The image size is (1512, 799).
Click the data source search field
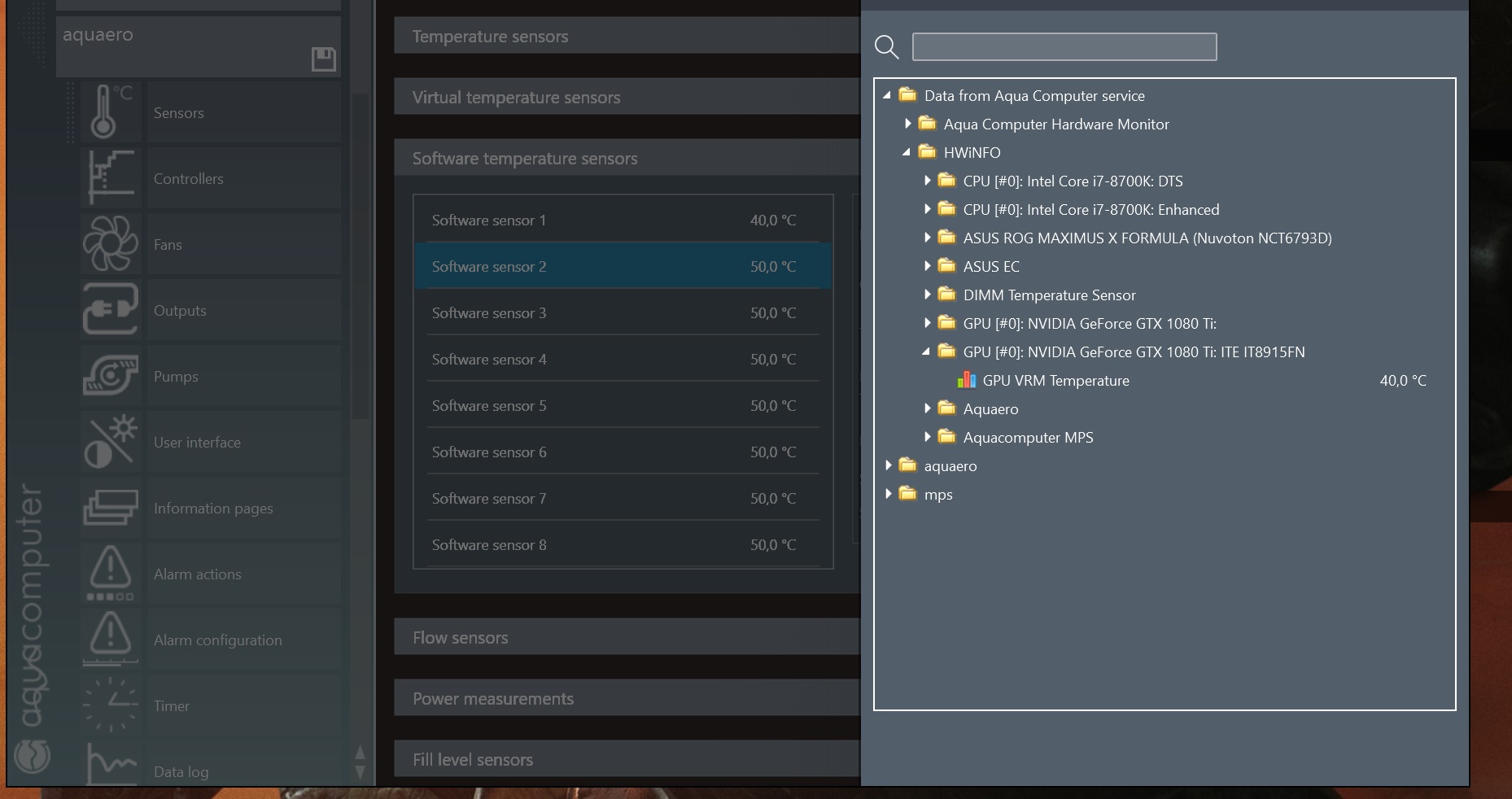click(x=1064, y=47)
